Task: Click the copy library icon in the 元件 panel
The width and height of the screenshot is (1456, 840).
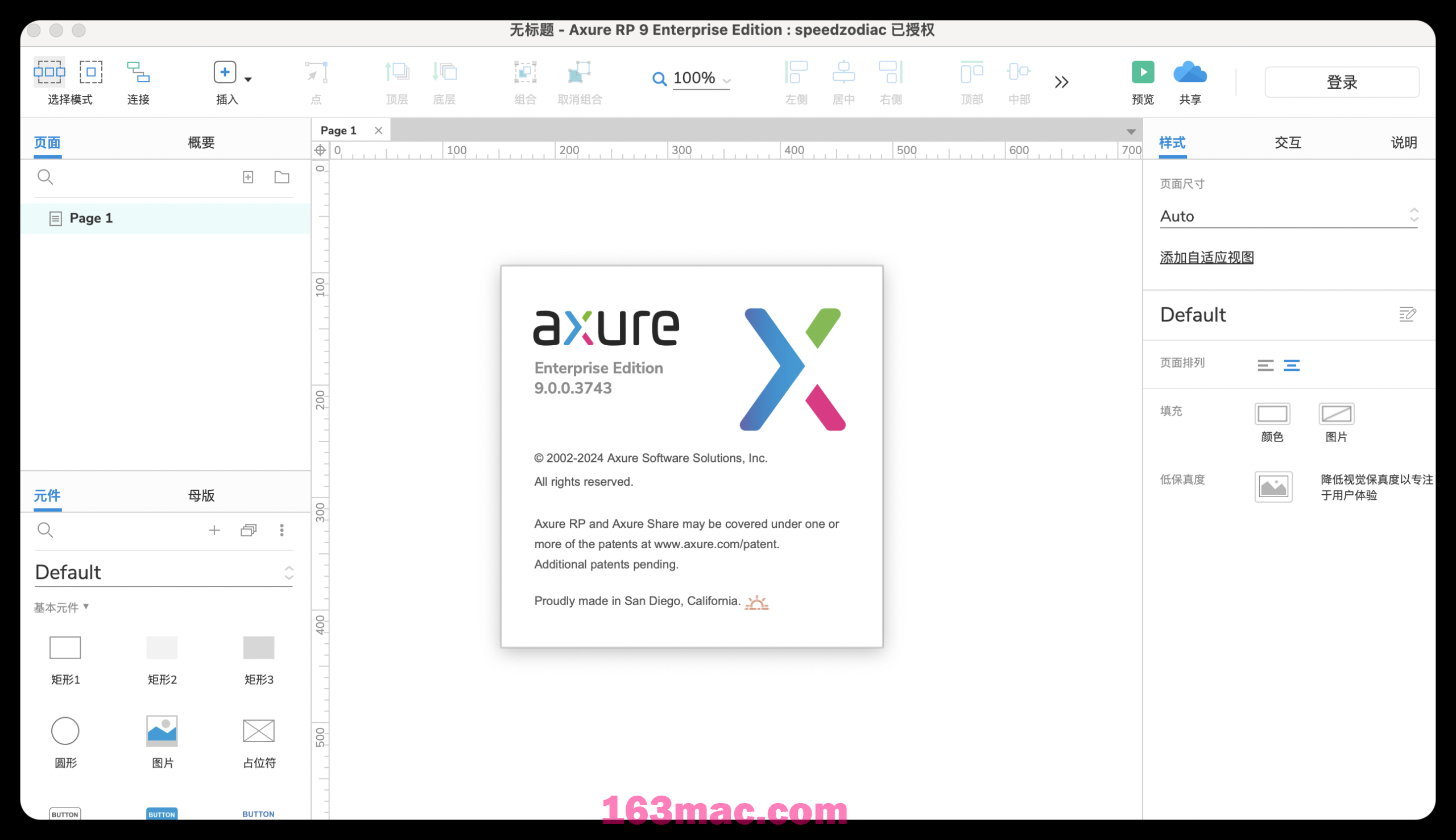Action: click(249, 530)
